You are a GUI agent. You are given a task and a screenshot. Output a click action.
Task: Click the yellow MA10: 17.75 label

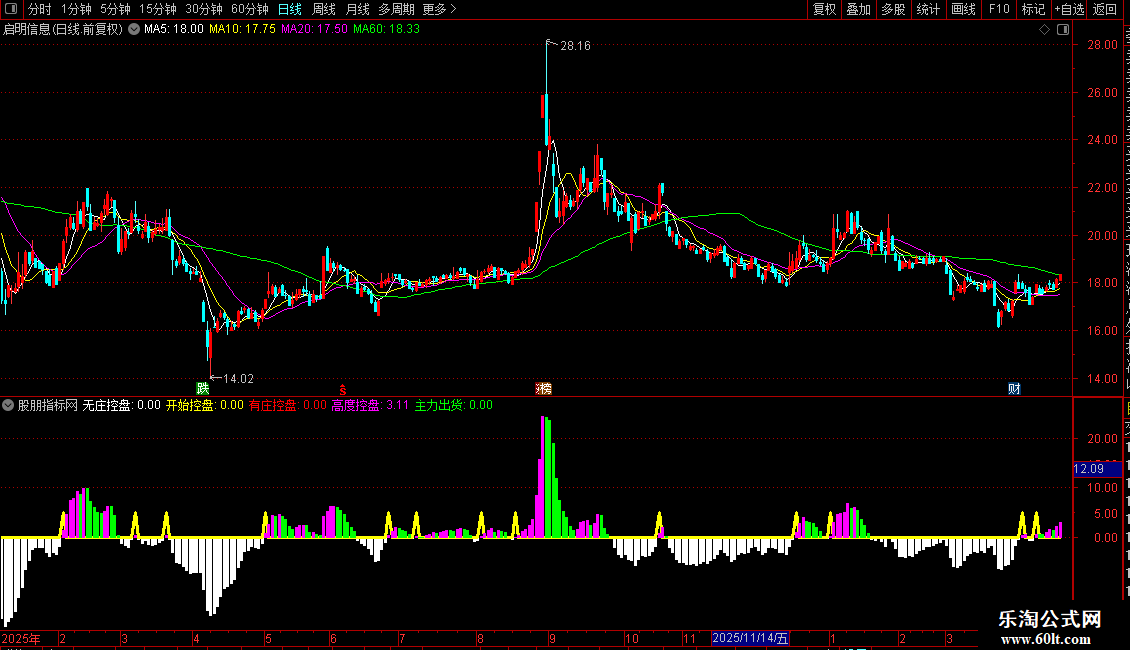[242, 29]
